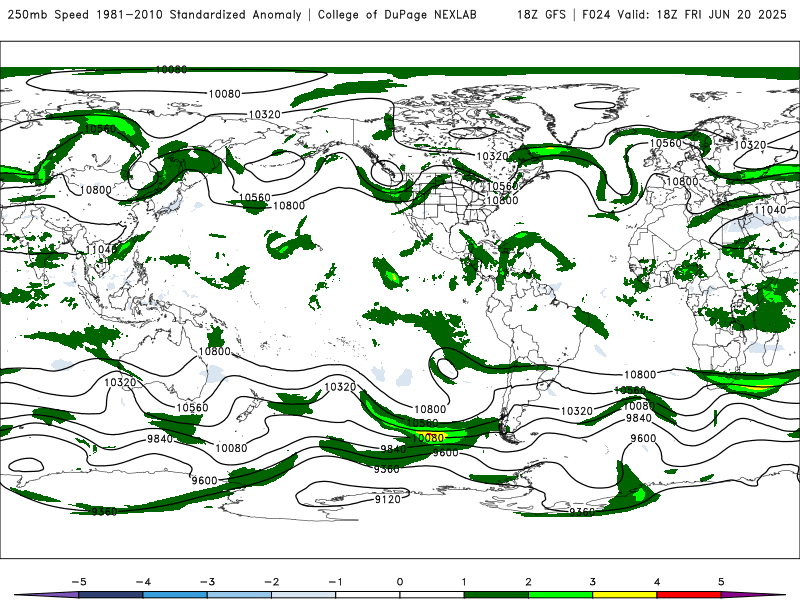Click the '18Z GFS' model label

541,15
